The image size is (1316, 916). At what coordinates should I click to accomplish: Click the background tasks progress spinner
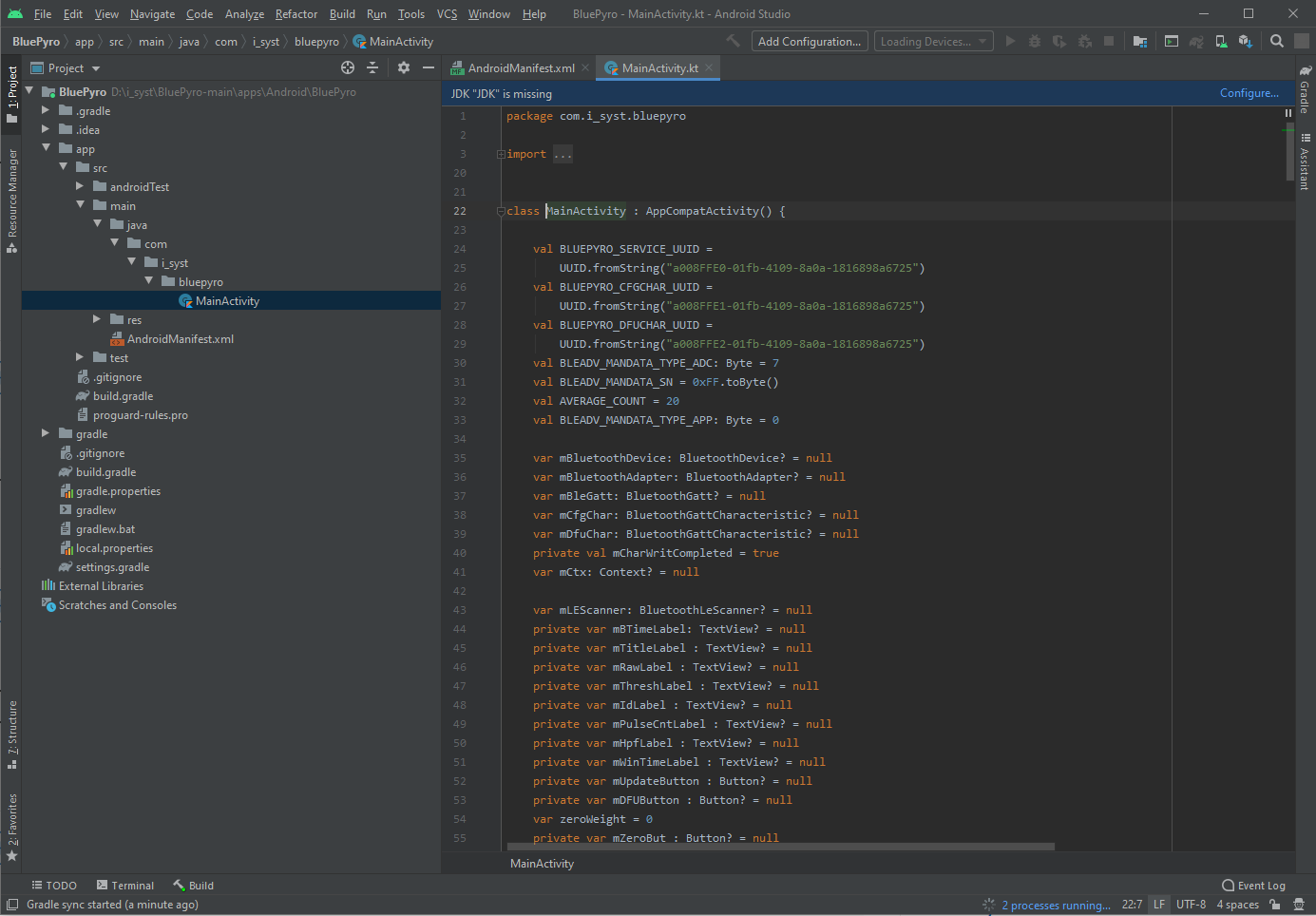(989, 905)
